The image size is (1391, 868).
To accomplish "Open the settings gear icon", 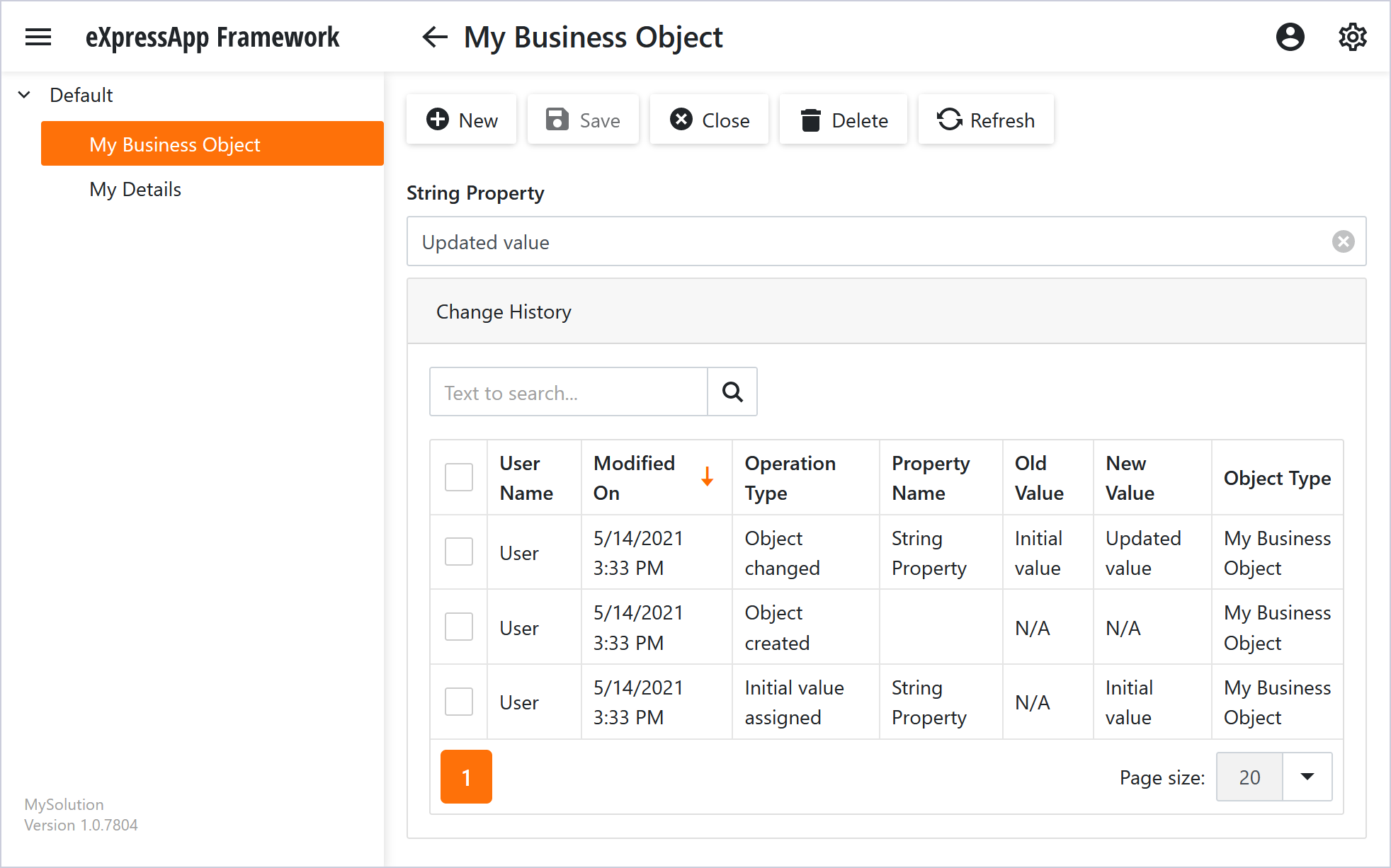I will 1352,37.
